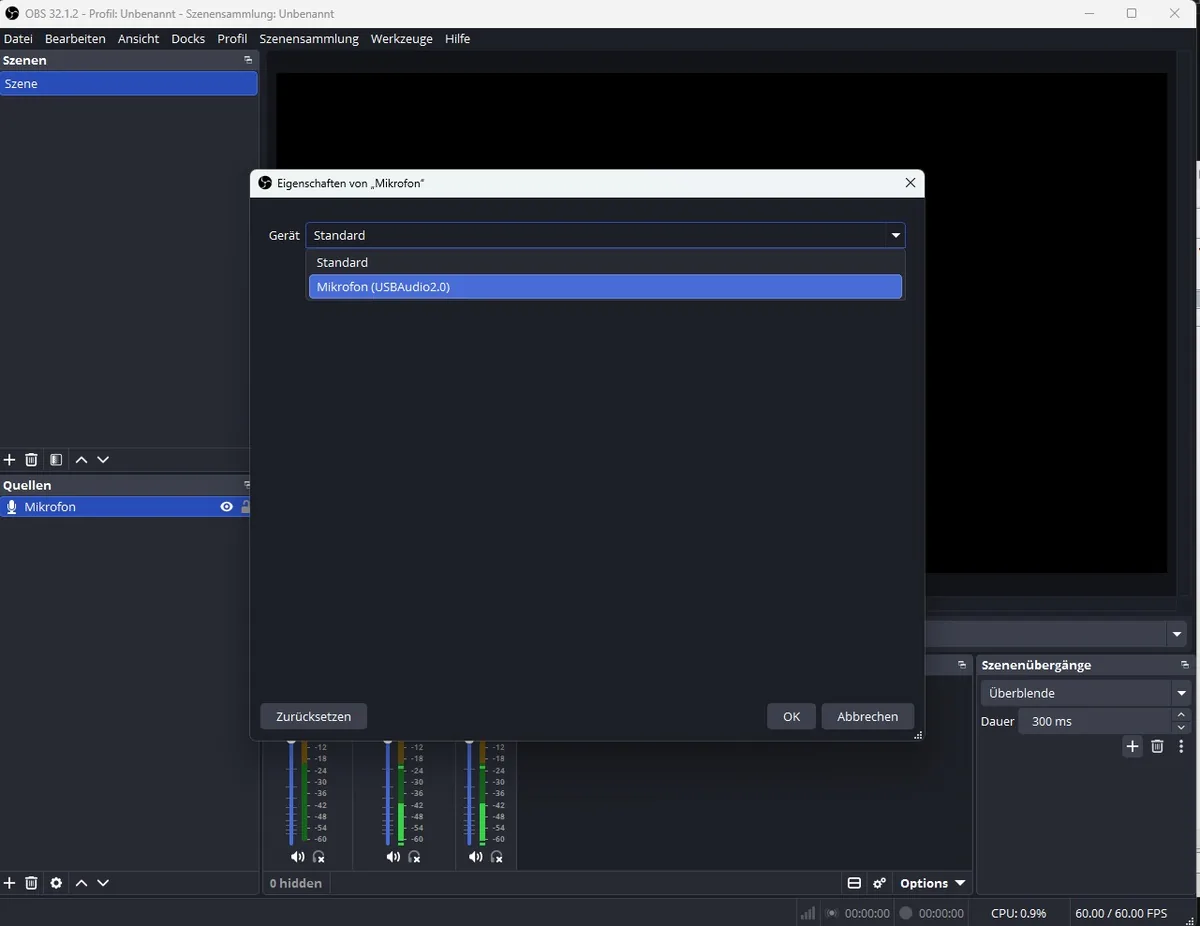Mute the first audio mixer channel
Viewport: 1200px width, 926px height.
[297, 857]
